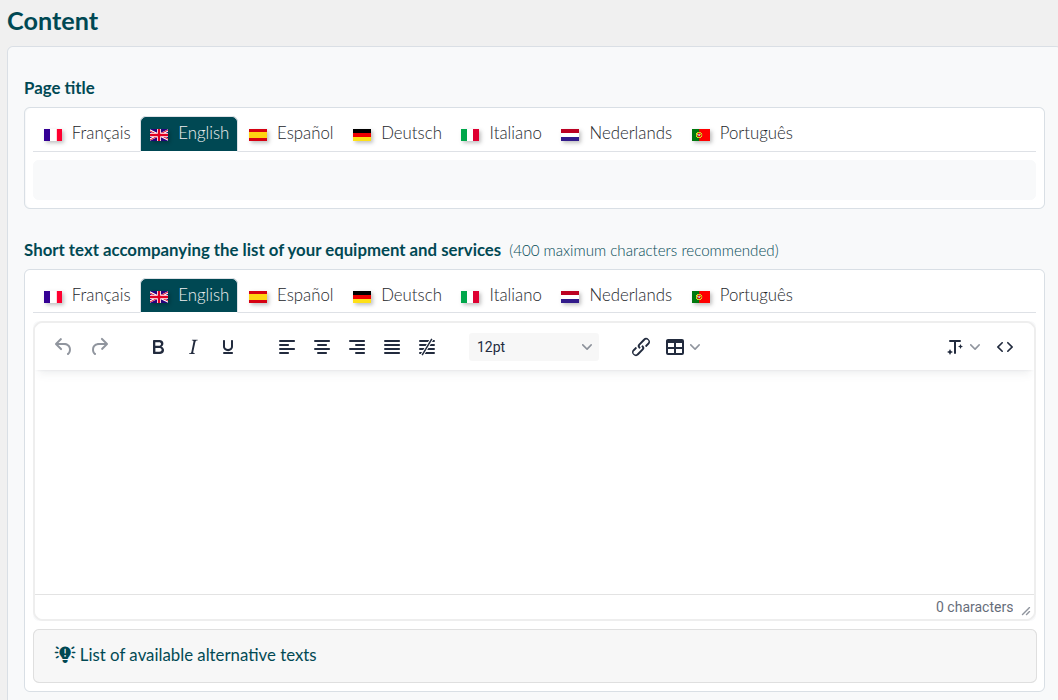Undo the last edit in the editor
This screenshot has height=700, width=1058.
click(63, 347)
